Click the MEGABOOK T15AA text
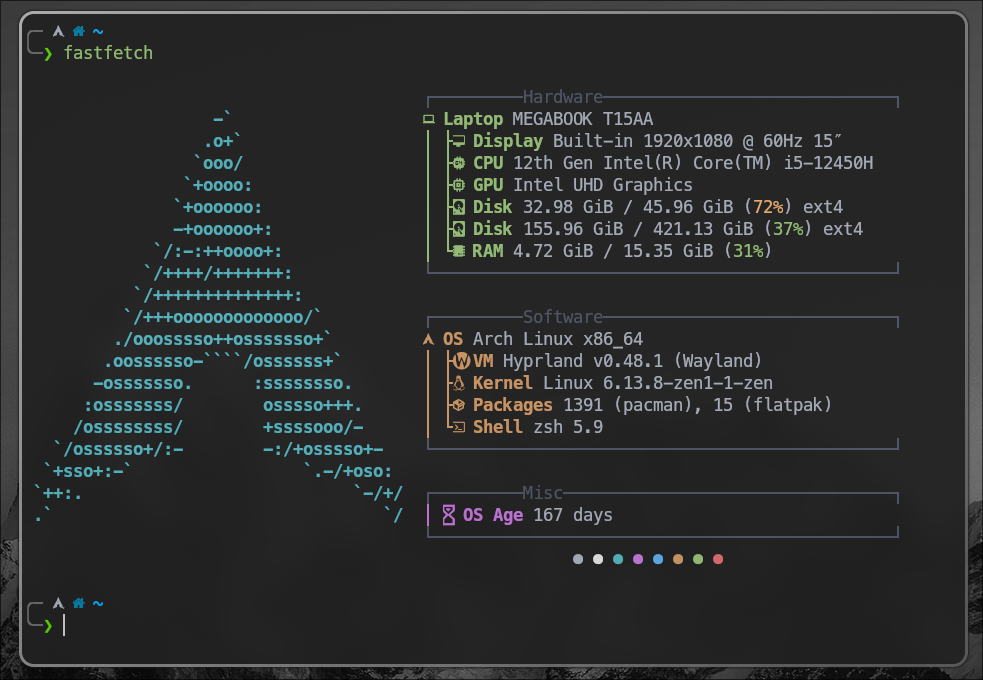 582,119
